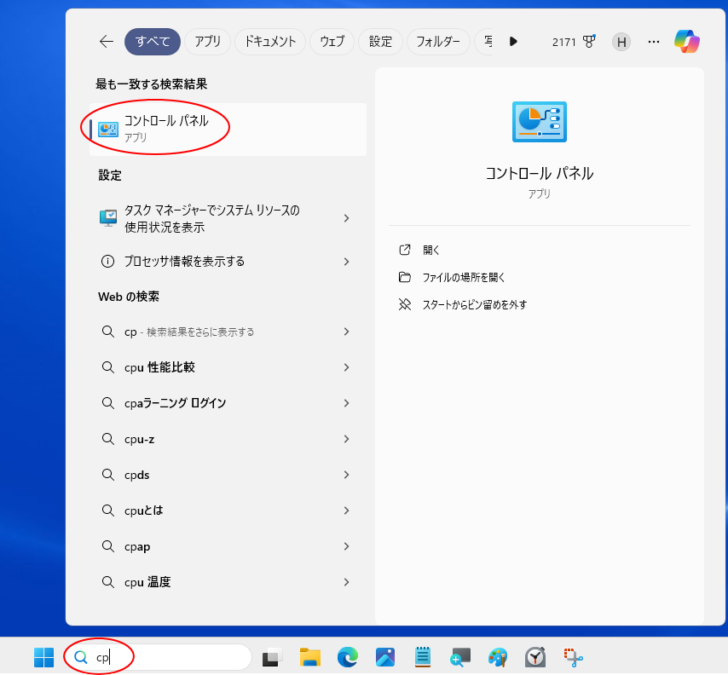728x675 pixels.
Task: Expand the プロセッサ情報 result chevron
Action: coord(346,262)
